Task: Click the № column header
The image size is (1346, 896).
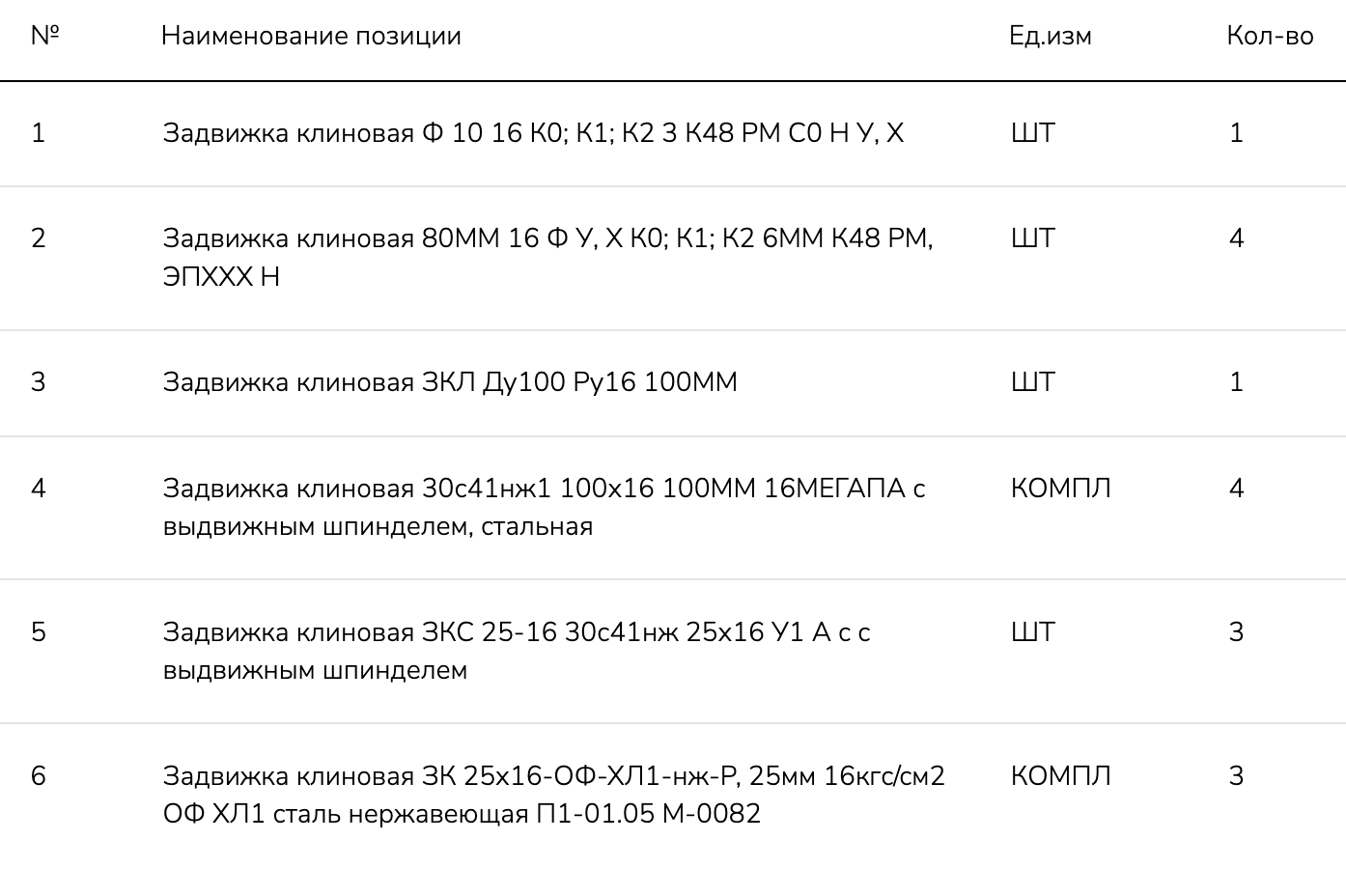Action: (44, 36)
